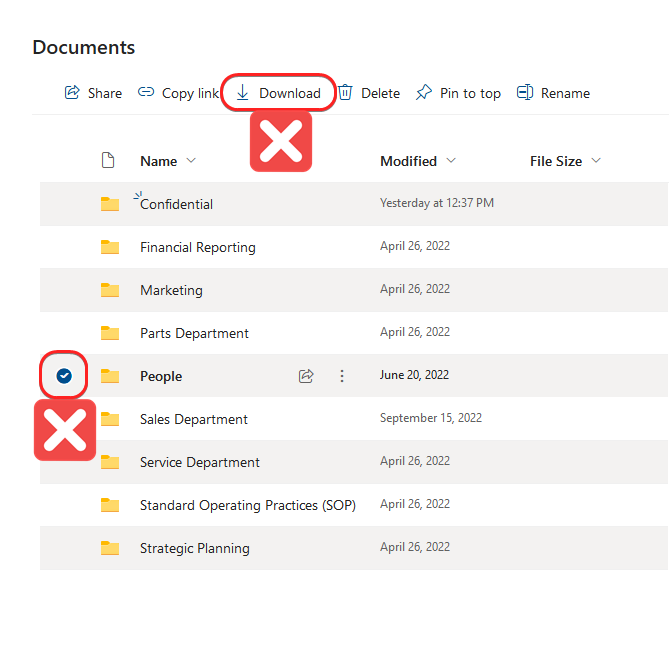
Task: Open Standard Operating Practices (SOP) folder
Action: (x=247, y=505)
